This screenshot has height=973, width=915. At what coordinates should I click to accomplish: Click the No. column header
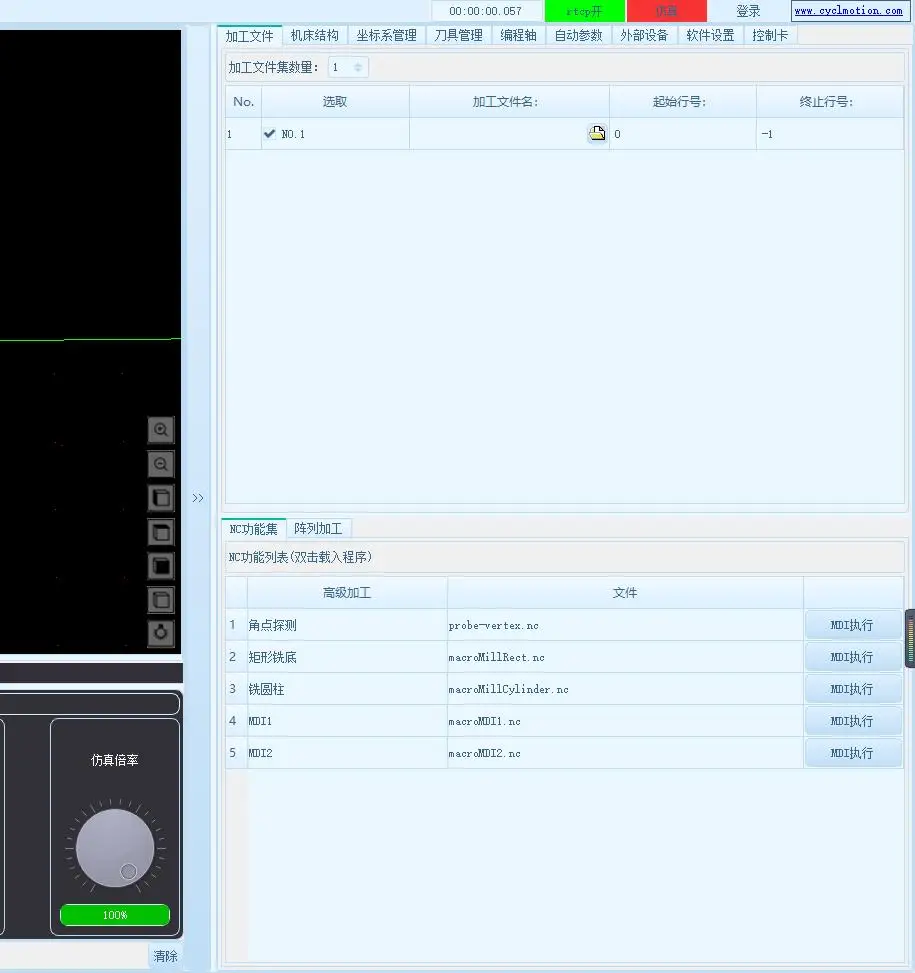click(243, 102)
